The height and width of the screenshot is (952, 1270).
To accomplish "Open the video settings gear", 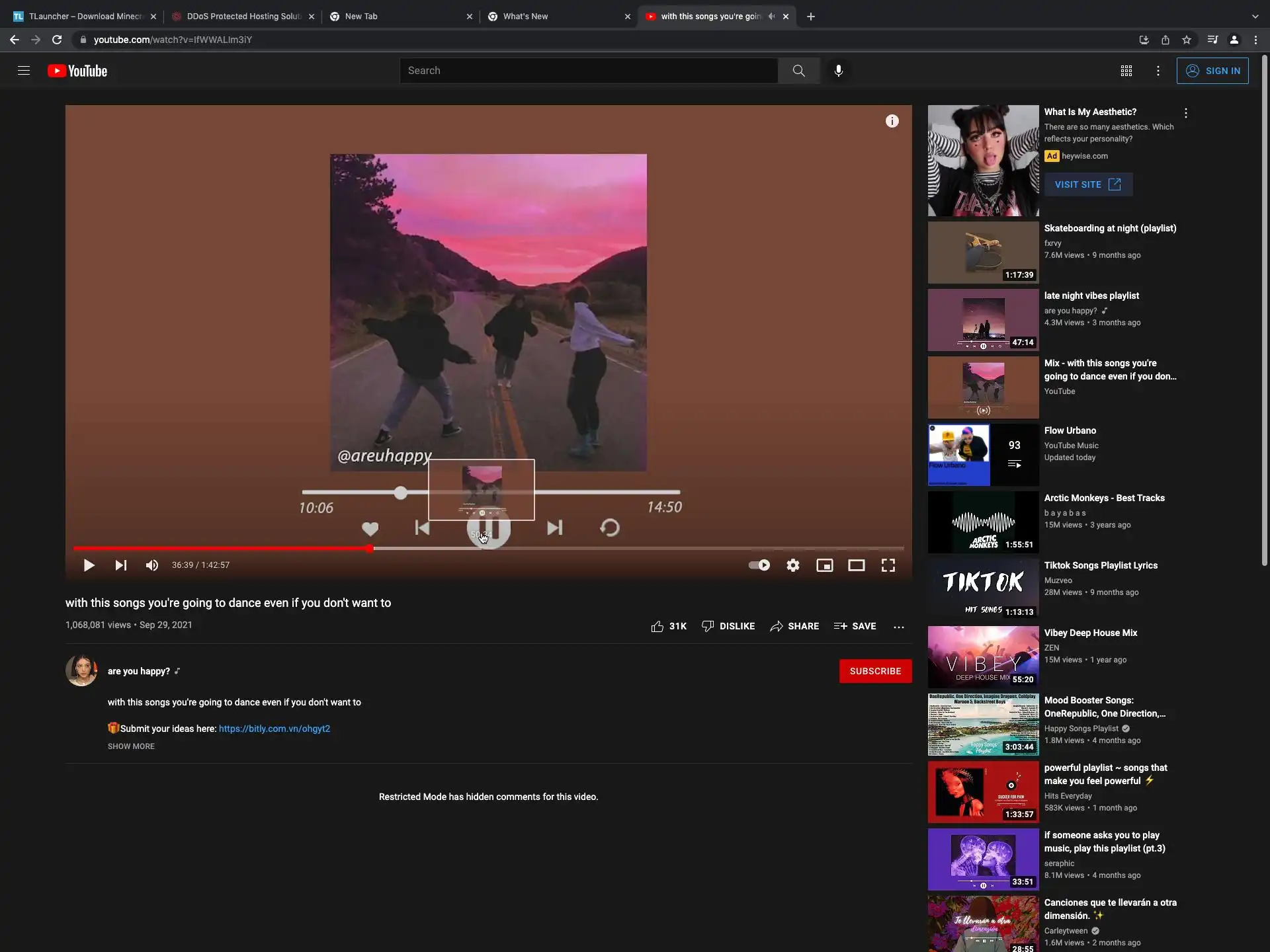I will (792, 565).
